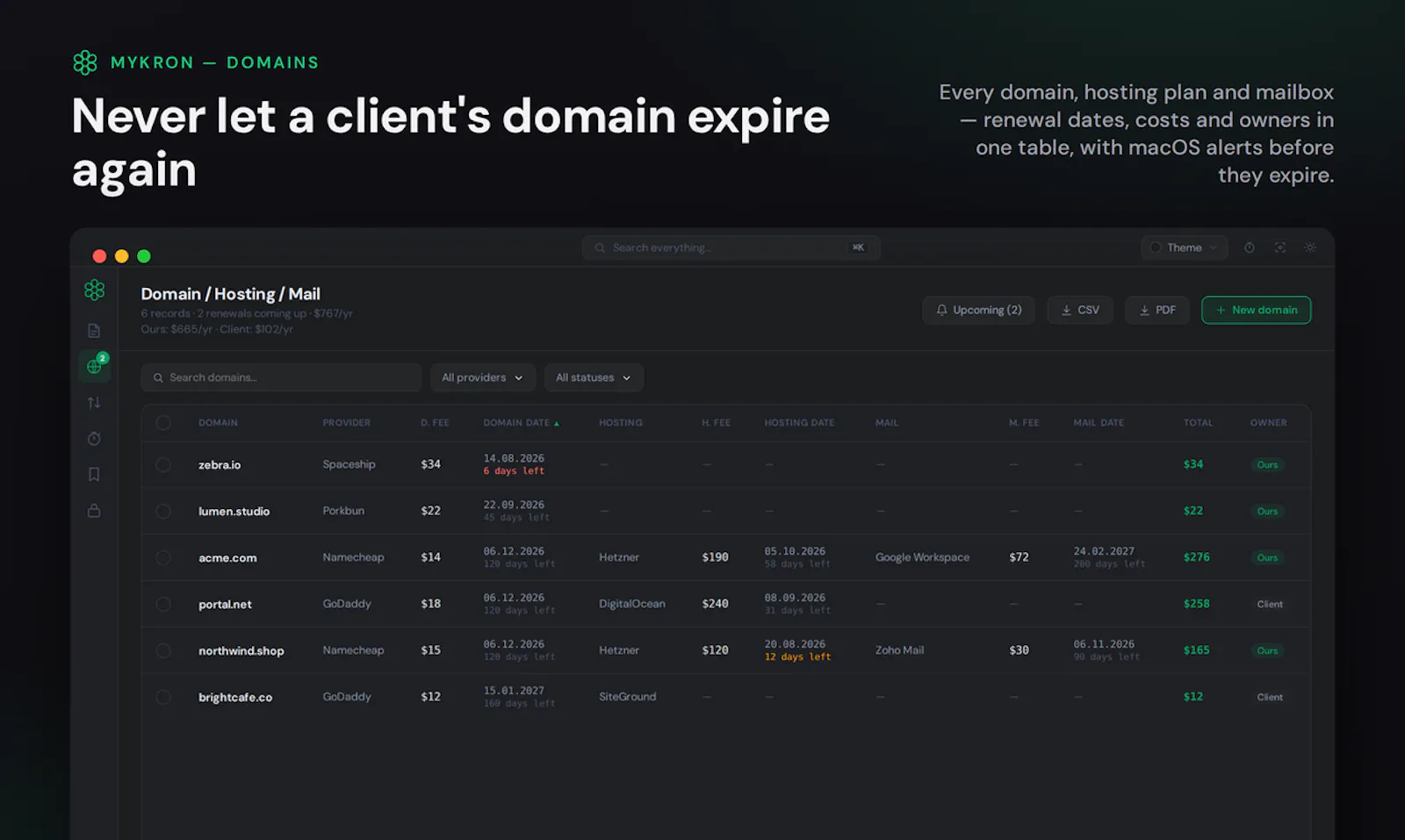Click the $258 total for portal.net

pyautogui.click(x=1196, y=604)
